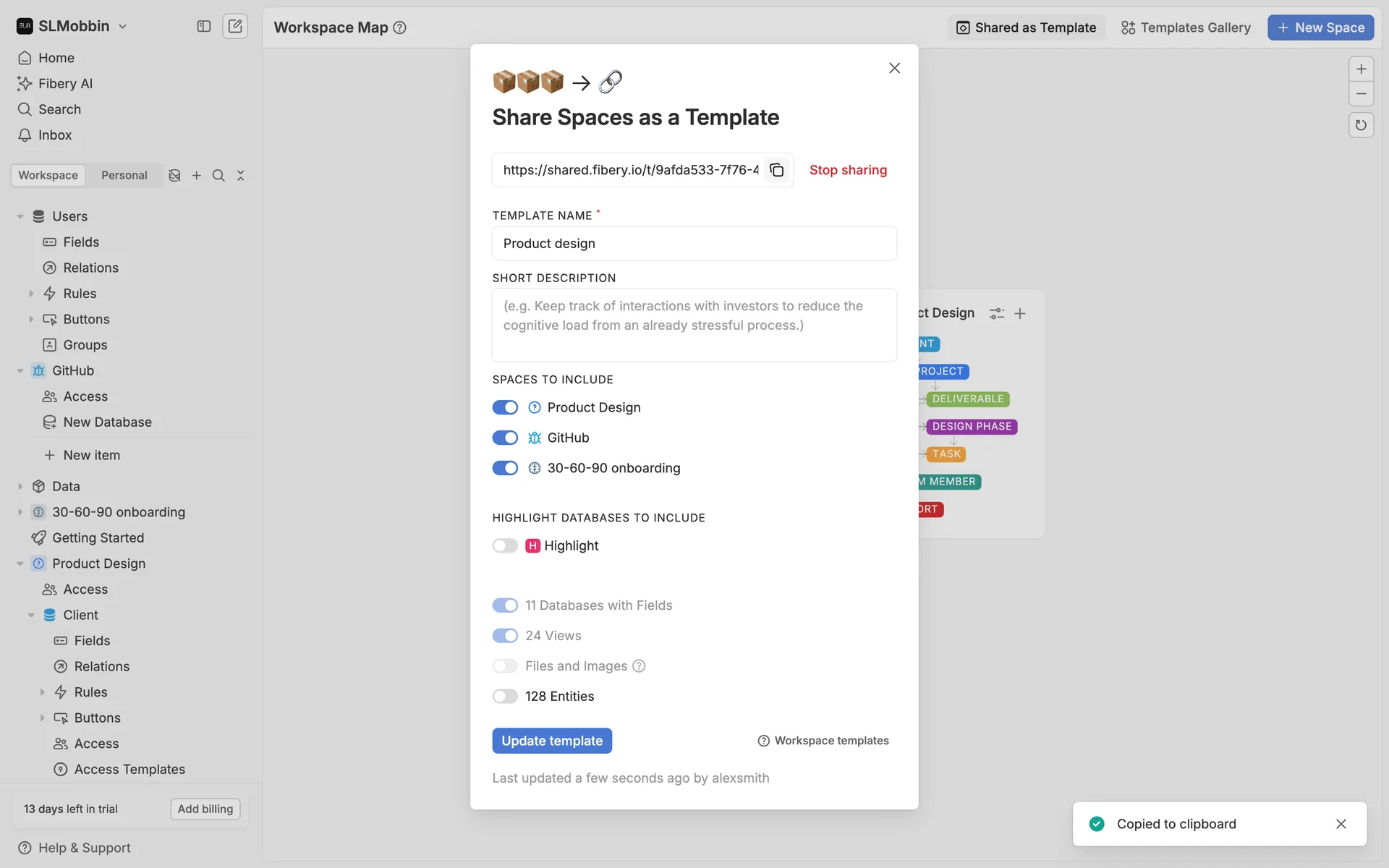Disable GitHub space toggle
Screen dimensions: 1389x868
pos(505,438)
